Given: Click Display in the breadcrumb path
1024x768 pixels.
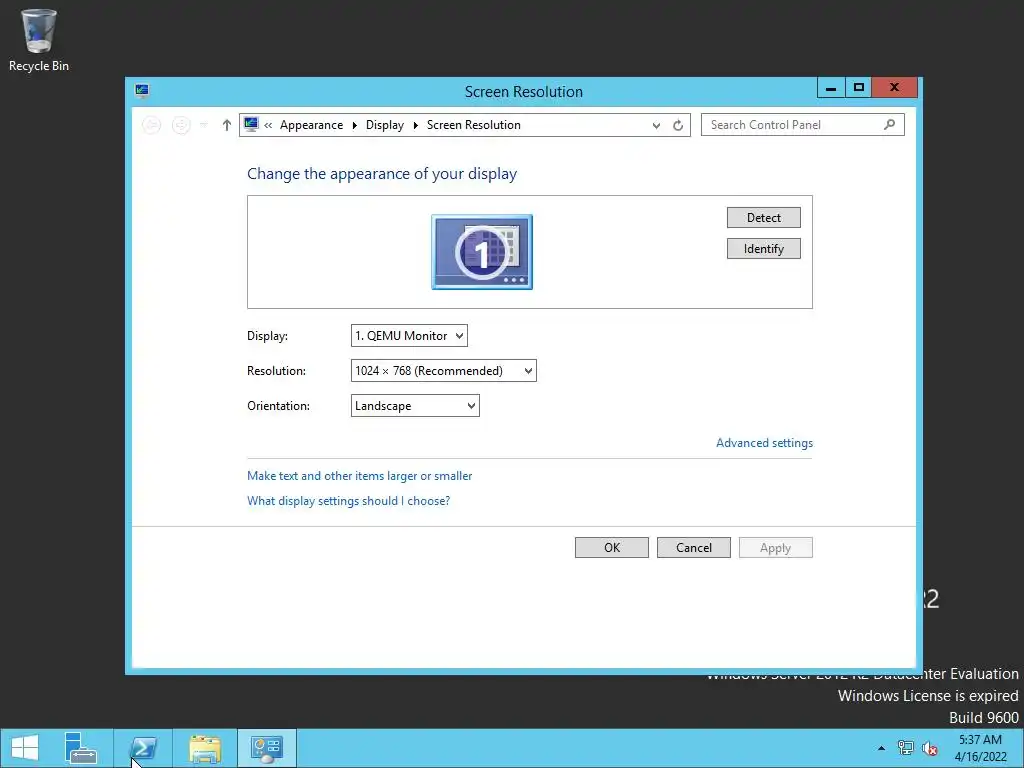Looking at the screenshot, I should (385, 125).
